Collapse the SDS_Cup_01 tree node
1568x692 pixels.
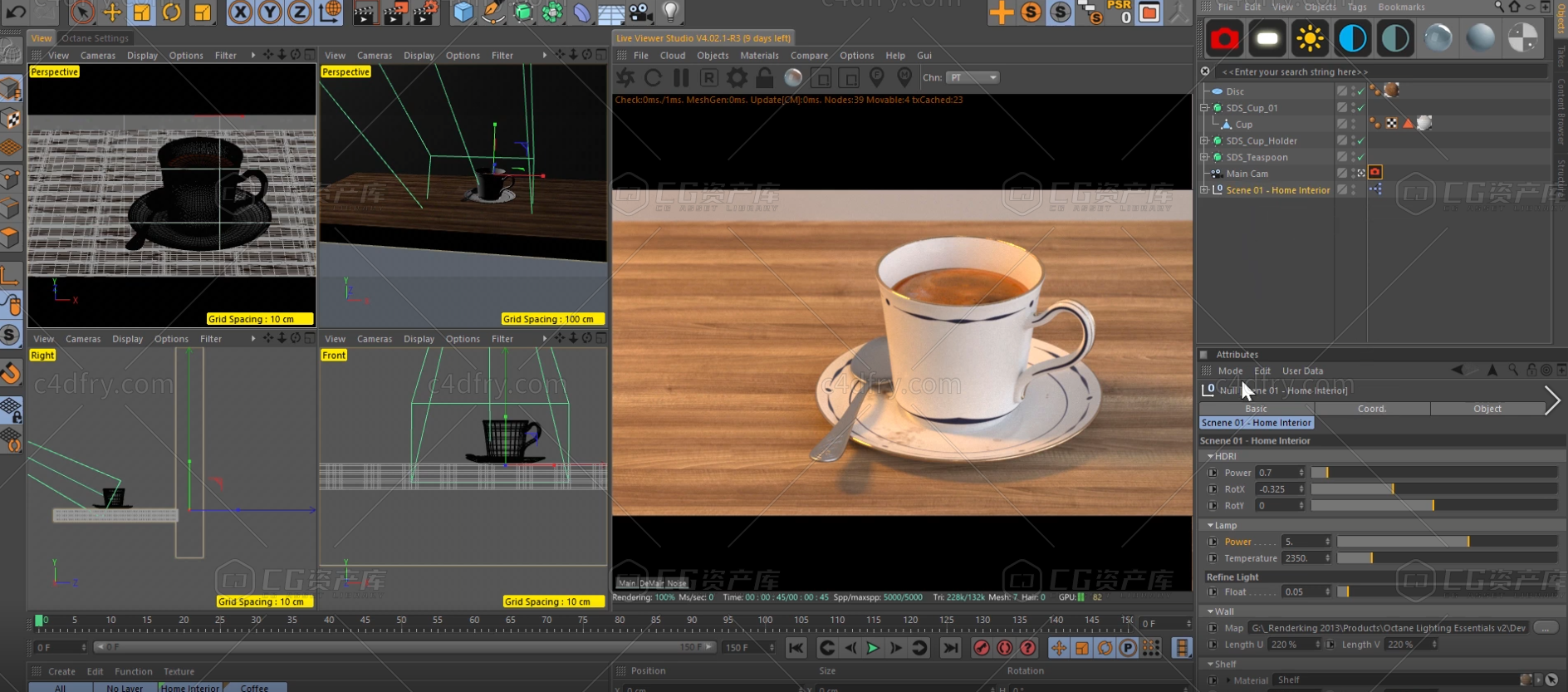coord(1204,108)
